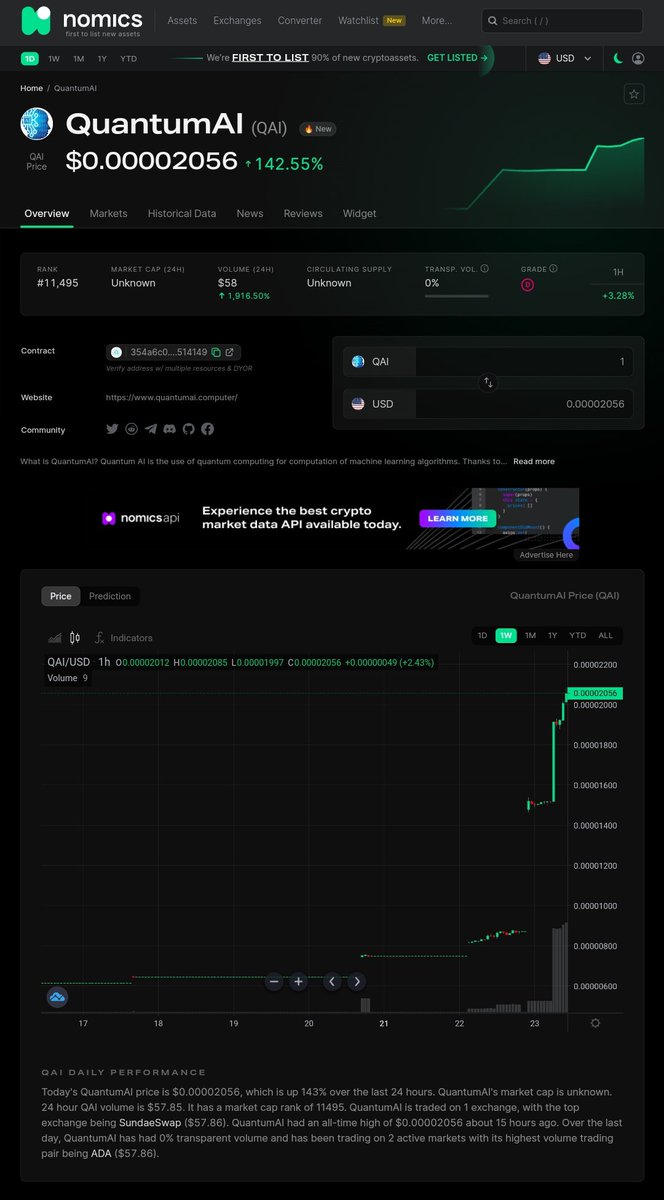Click the TradingView cloud logo

click(57, 997)
